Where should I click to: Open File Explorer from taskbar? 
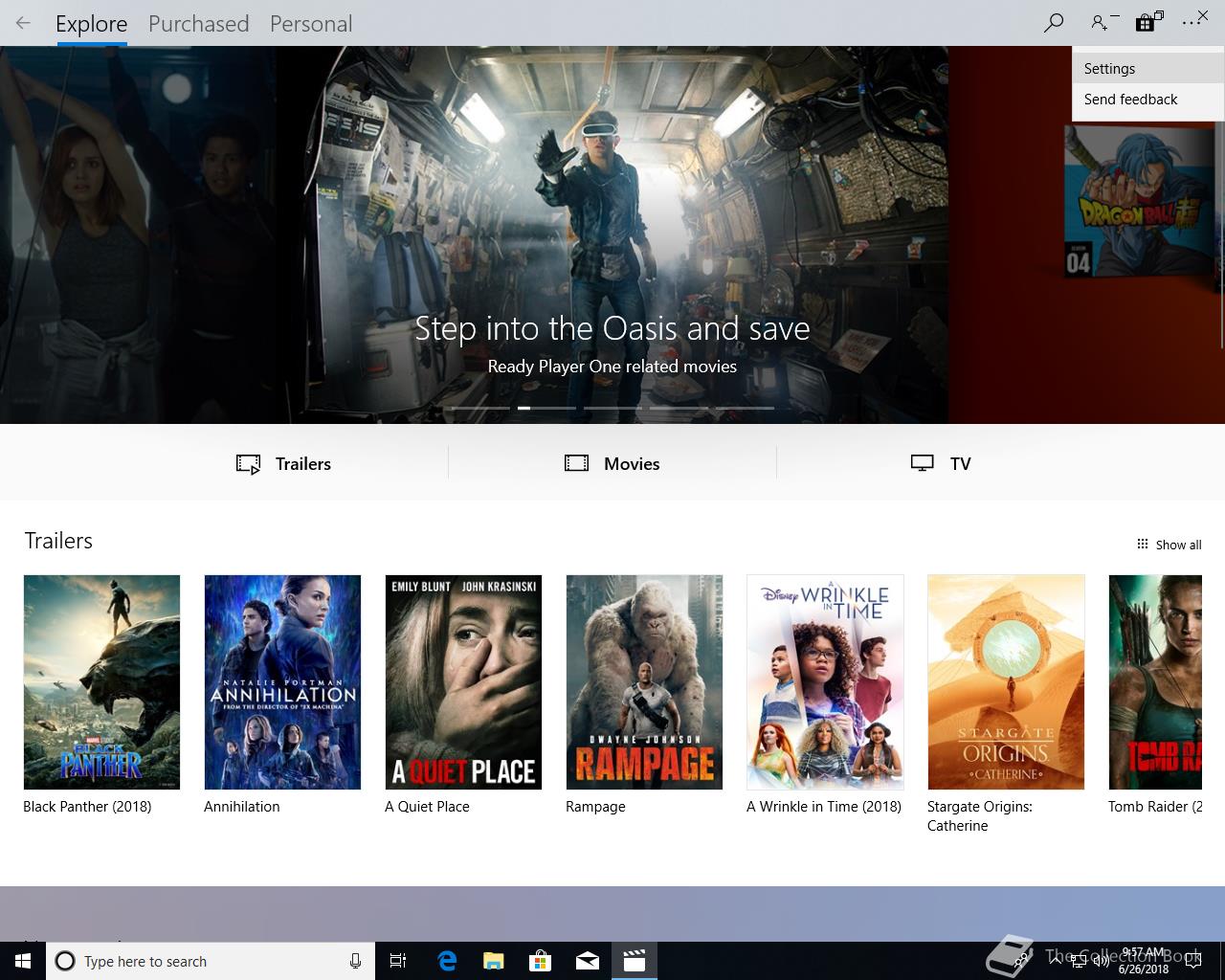pos(494,961)
